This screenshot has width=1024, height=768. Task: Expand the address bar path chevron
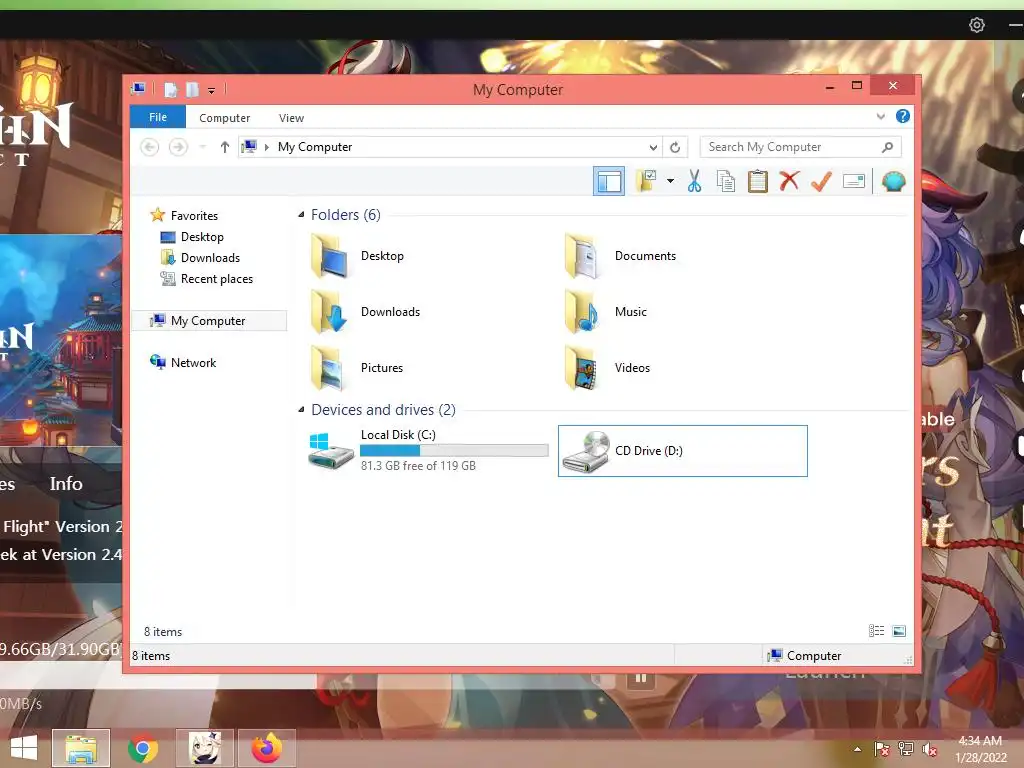(266, 148)
